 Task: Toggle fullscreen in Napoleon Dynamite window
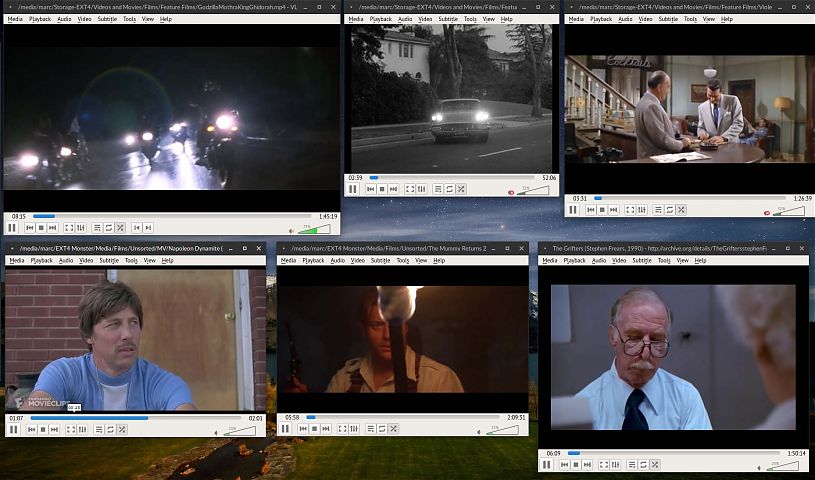(x=71, y=430)
